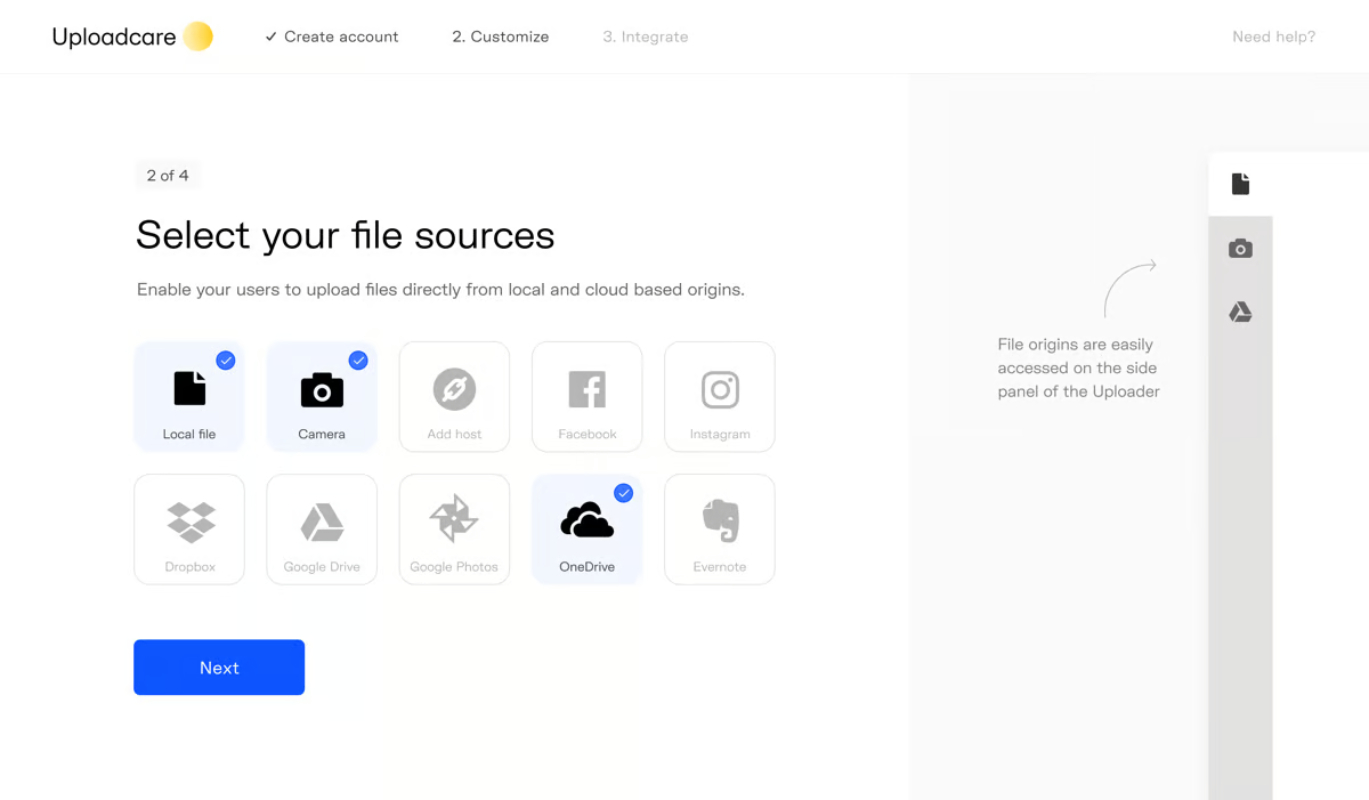Click the Need help? link

coord(1273,37)
